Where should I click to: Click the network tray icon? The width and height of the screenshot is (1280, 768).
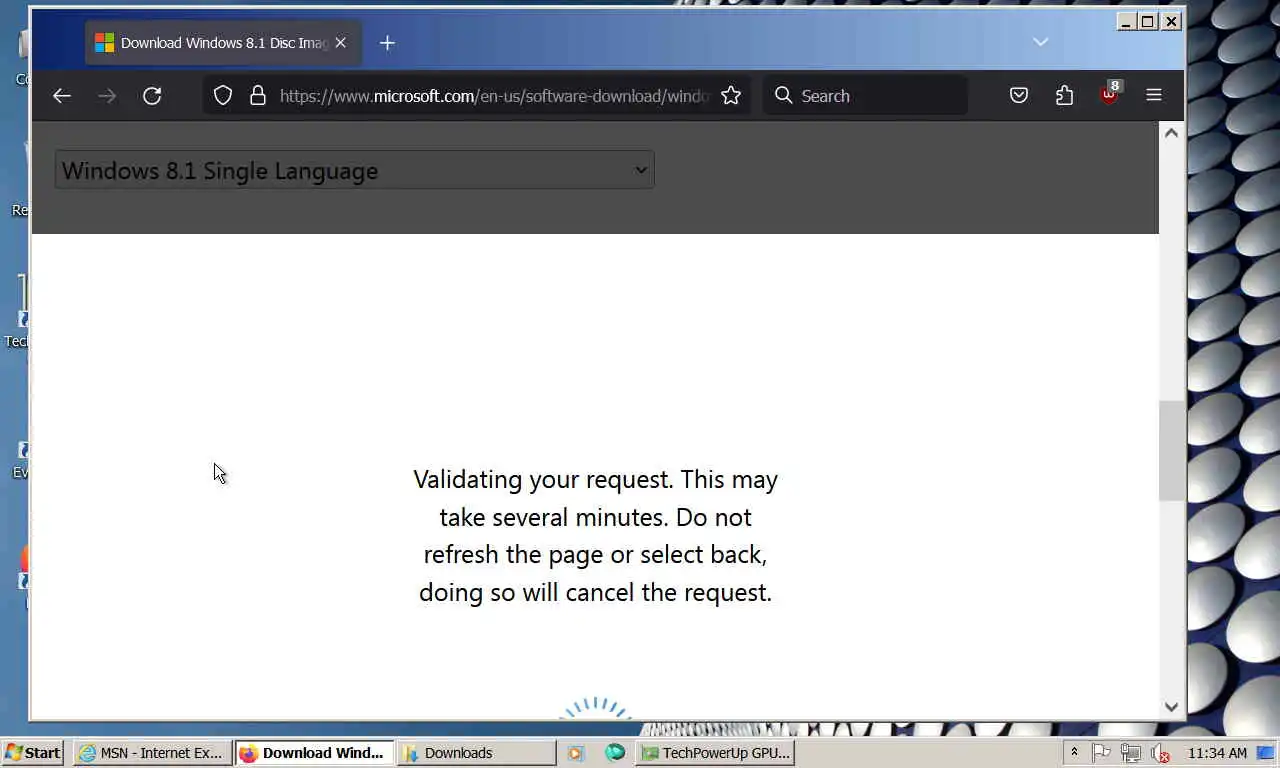[1131, 753]
